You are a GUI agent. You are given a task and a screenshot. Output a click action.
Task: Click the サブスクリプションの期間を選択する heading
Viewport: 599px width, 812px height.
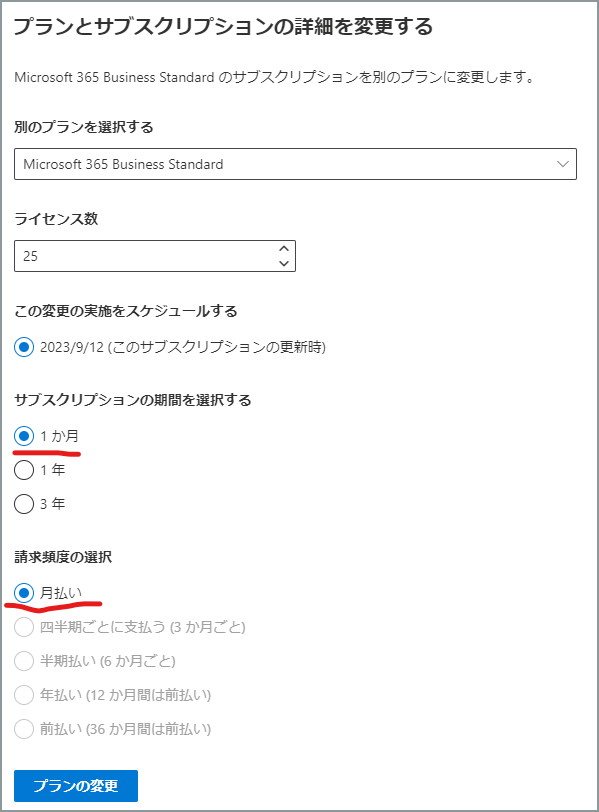[133, 400]
